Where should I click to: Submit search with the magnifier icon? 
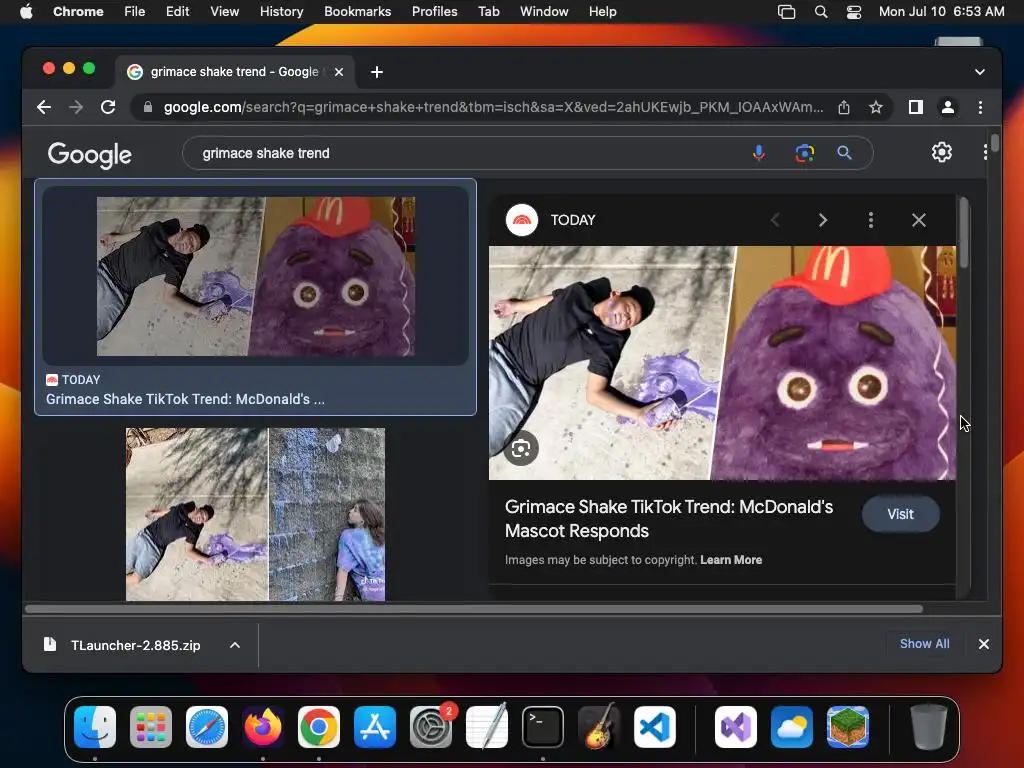(x=844, y=153)
